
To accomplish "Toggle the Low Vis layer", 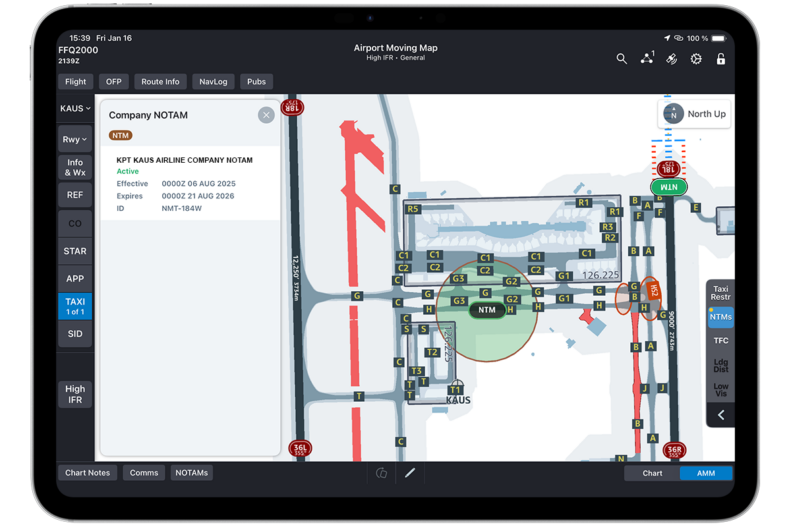I will click(720, 389).
